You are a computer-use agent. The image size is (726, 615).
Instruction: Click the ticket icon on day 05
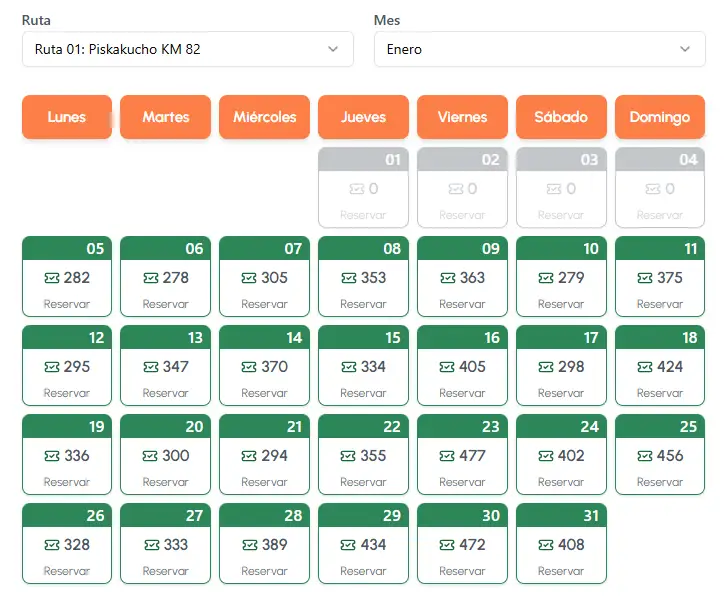pos(52,278)
